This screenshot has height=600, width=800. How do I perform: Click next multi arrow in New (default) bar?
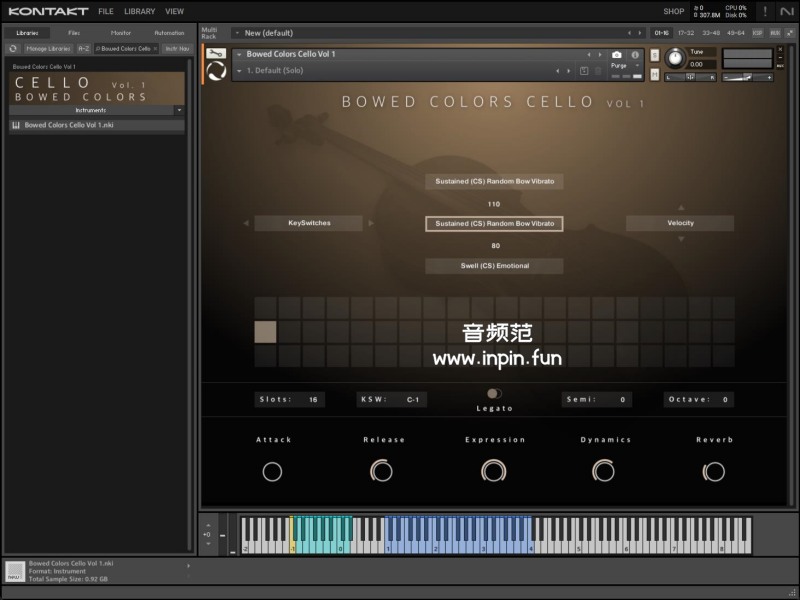[x=640, y=33]
